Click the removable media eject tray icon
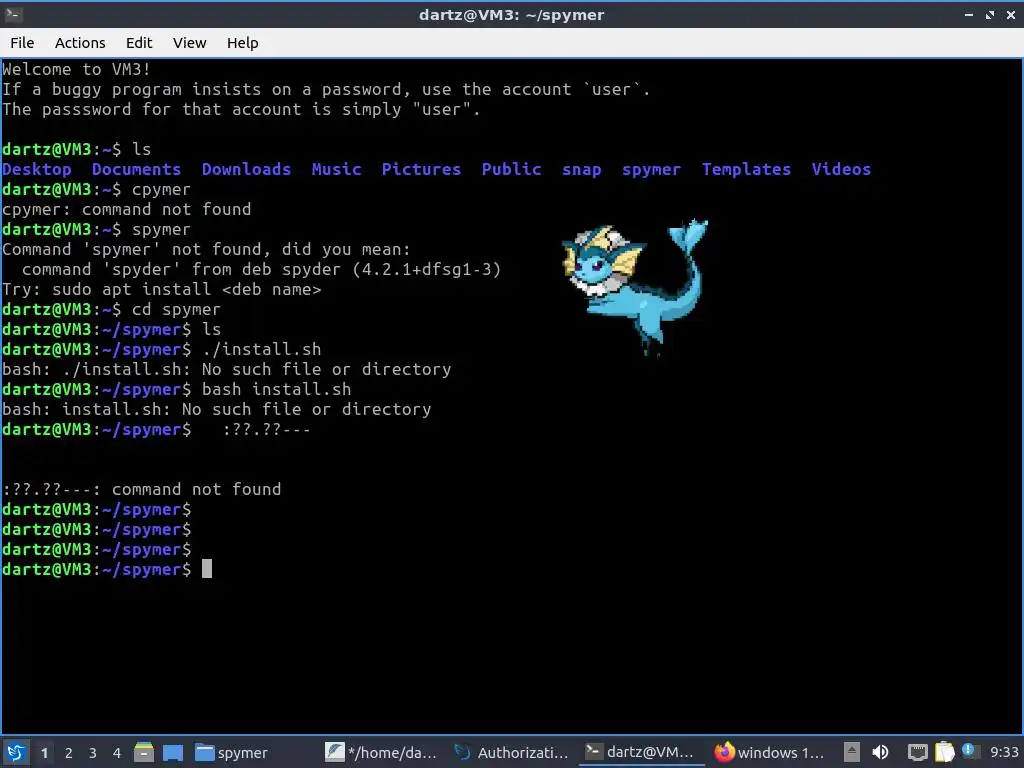The width and height of the screenshot is (1024, 768). [852, 752]
